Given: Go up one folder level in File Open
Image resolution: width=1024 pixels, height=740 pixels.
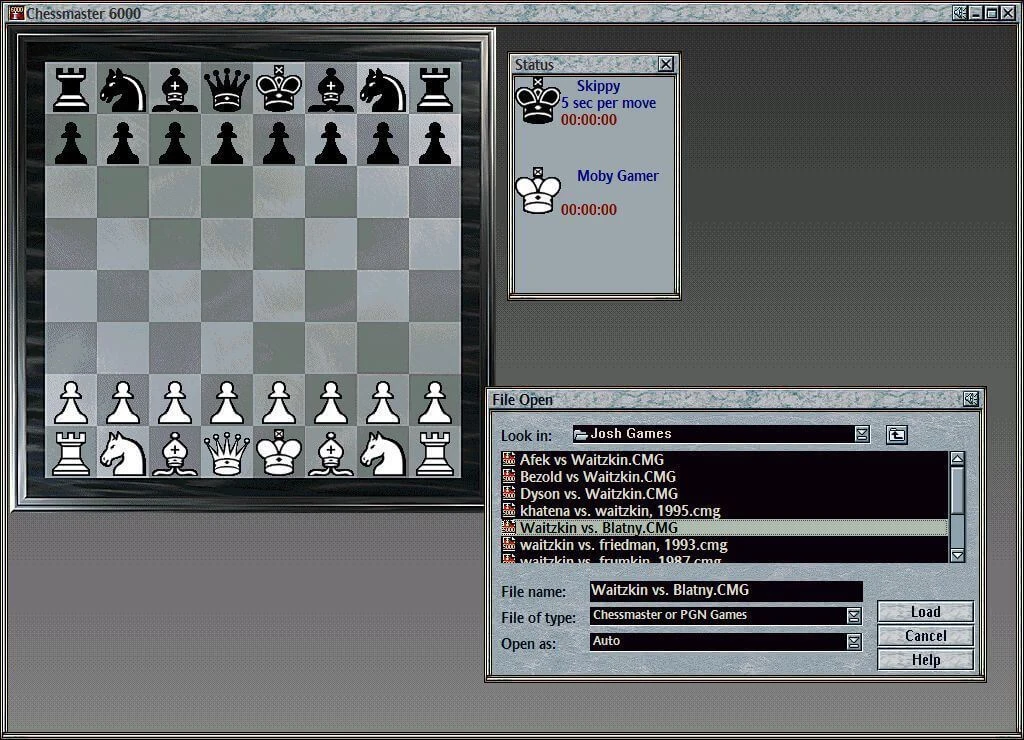Looking at the screenshot, I should (897, 434).
